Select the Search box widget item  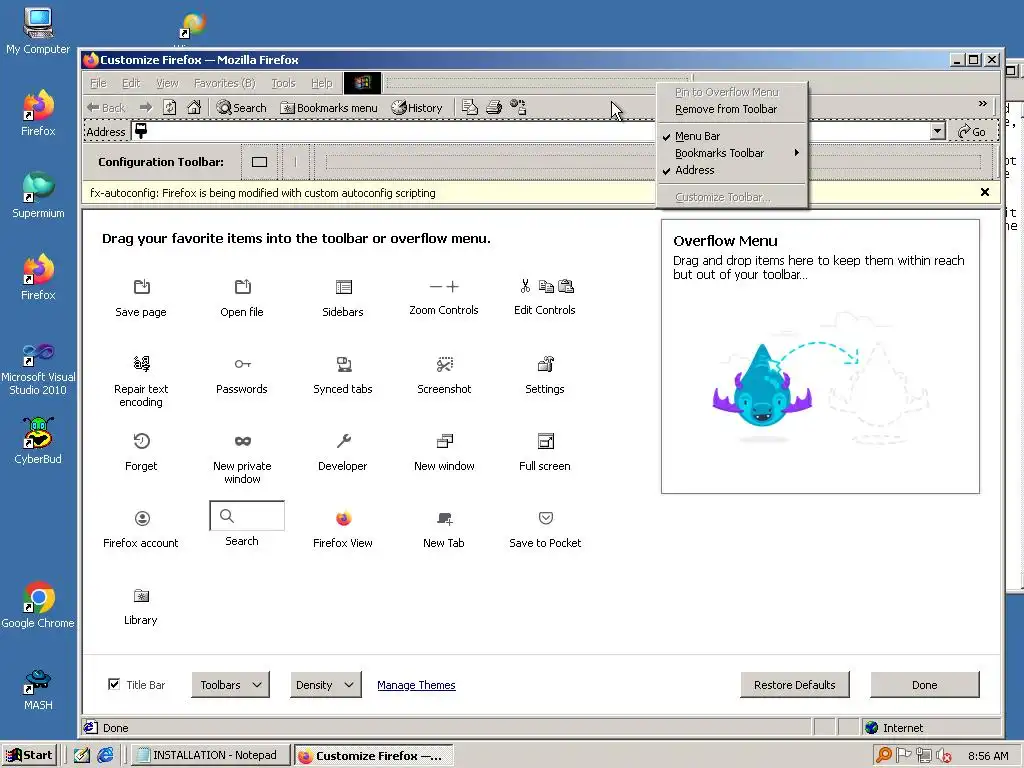point(247,524)
